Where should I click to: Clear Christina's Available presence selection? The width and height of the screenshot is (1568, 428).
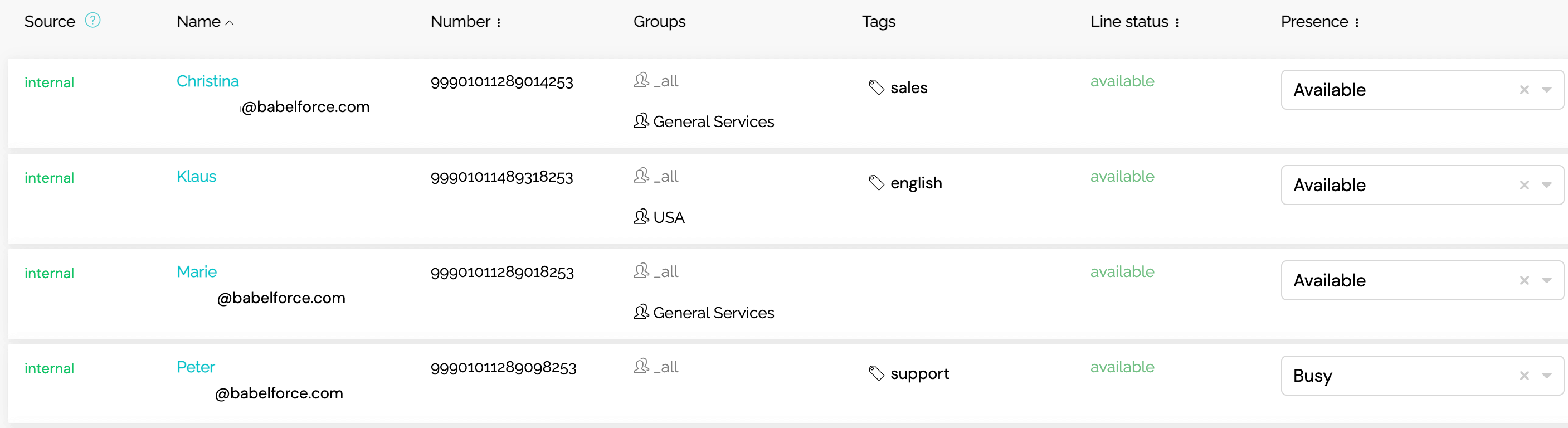pos(1523,90)
